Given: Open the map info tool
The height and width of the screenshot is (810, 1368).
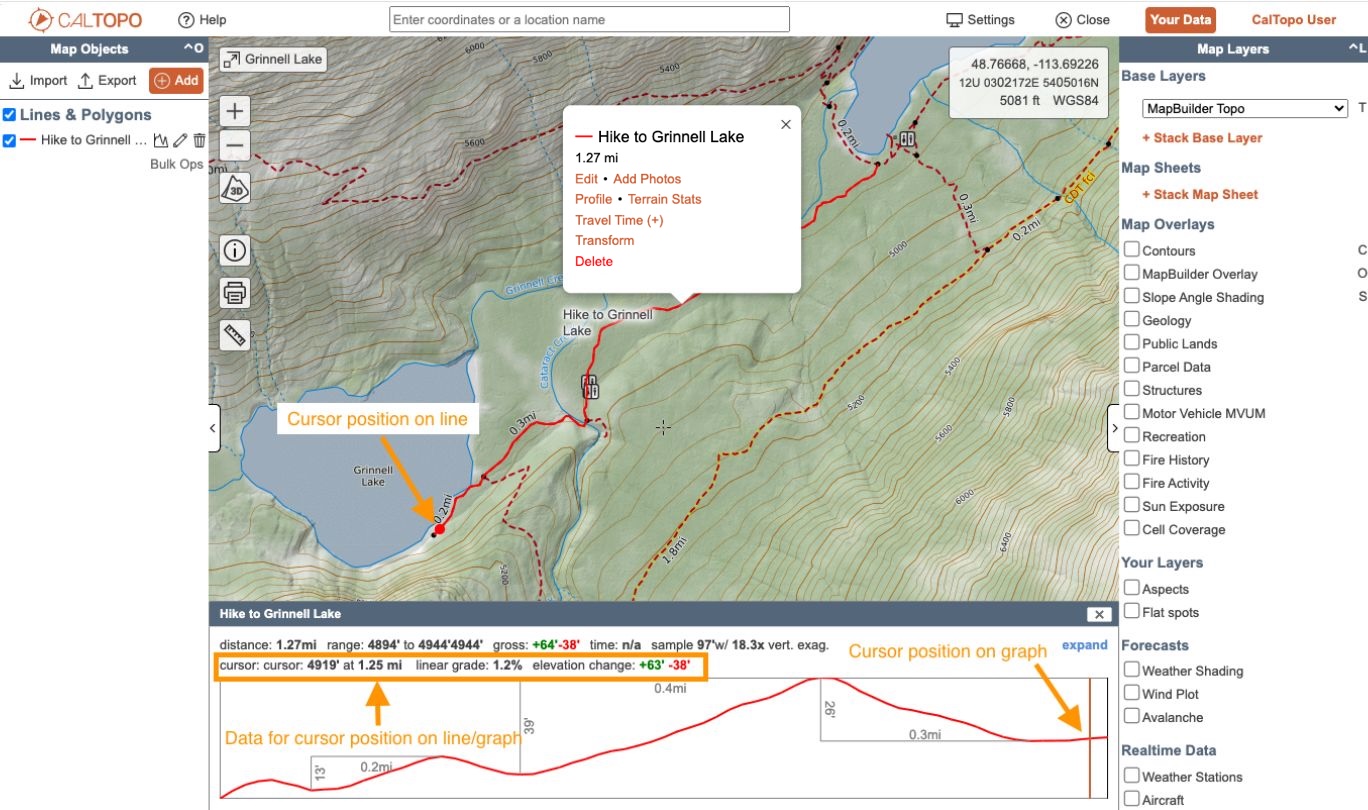Looking at the screenshot, I should pyautogui.click(x=234, y=250).
